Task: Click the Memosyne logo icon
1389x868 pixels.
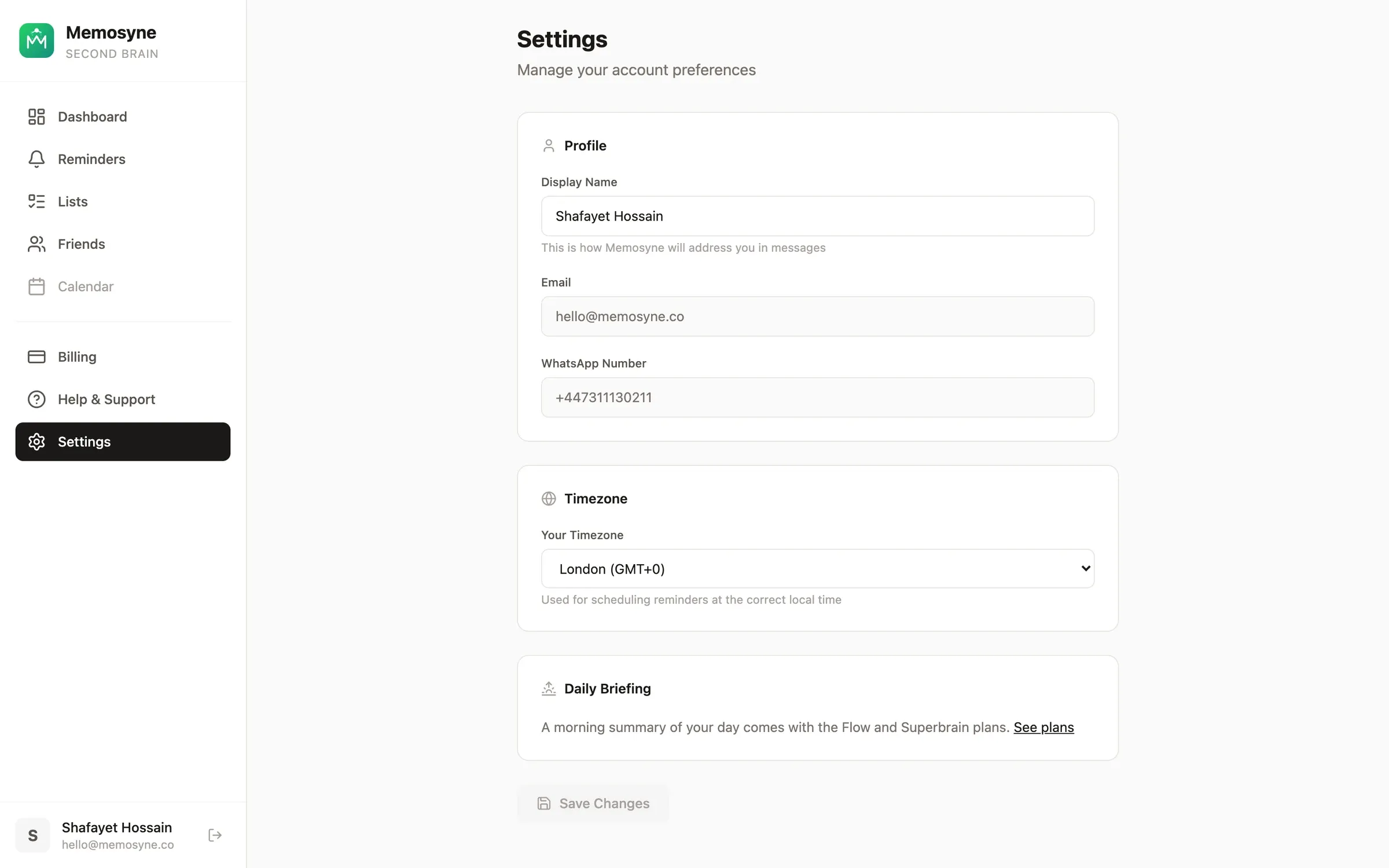Action: (x=36, y=41)
